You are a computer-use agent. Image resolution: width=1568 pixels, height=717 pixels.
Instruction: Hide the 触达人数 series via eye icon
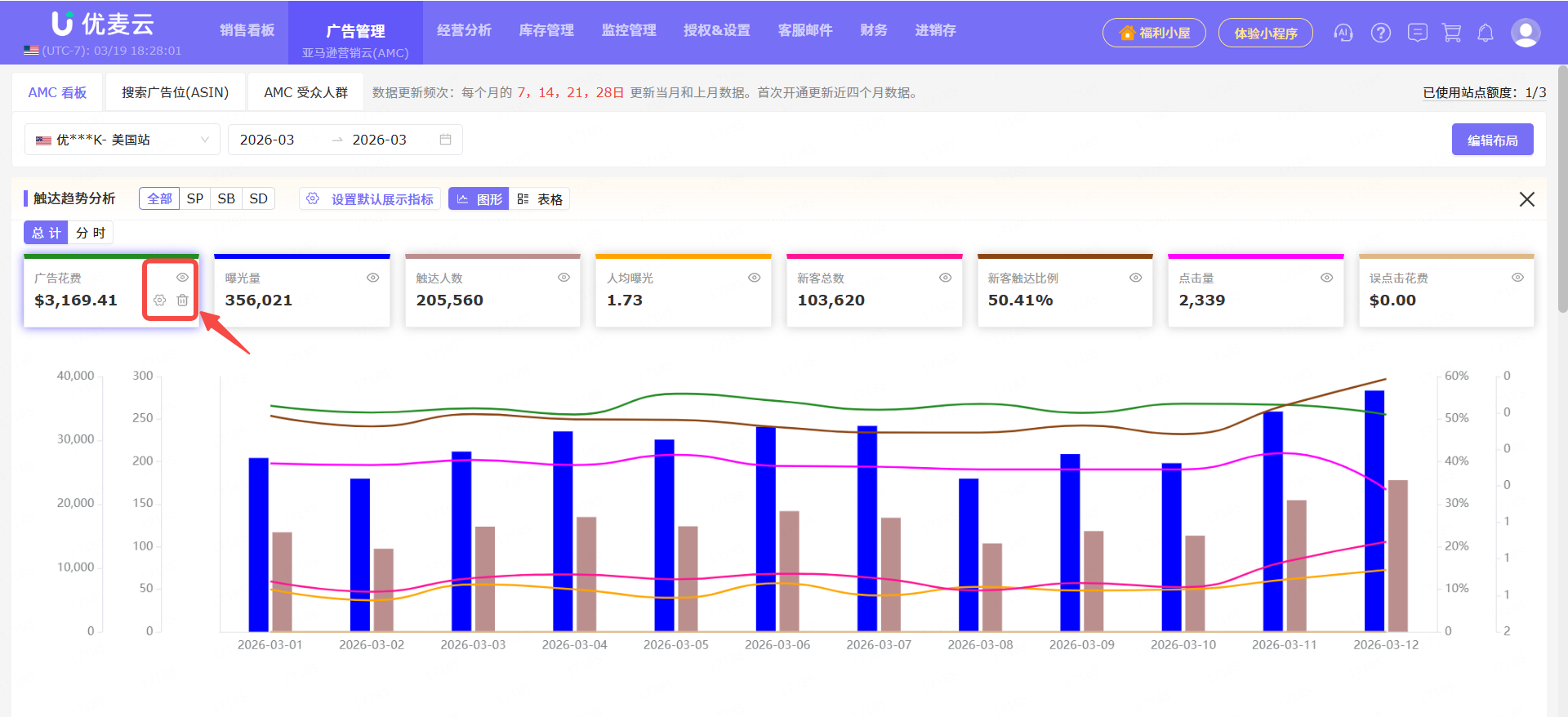click(x=563, y=278)
